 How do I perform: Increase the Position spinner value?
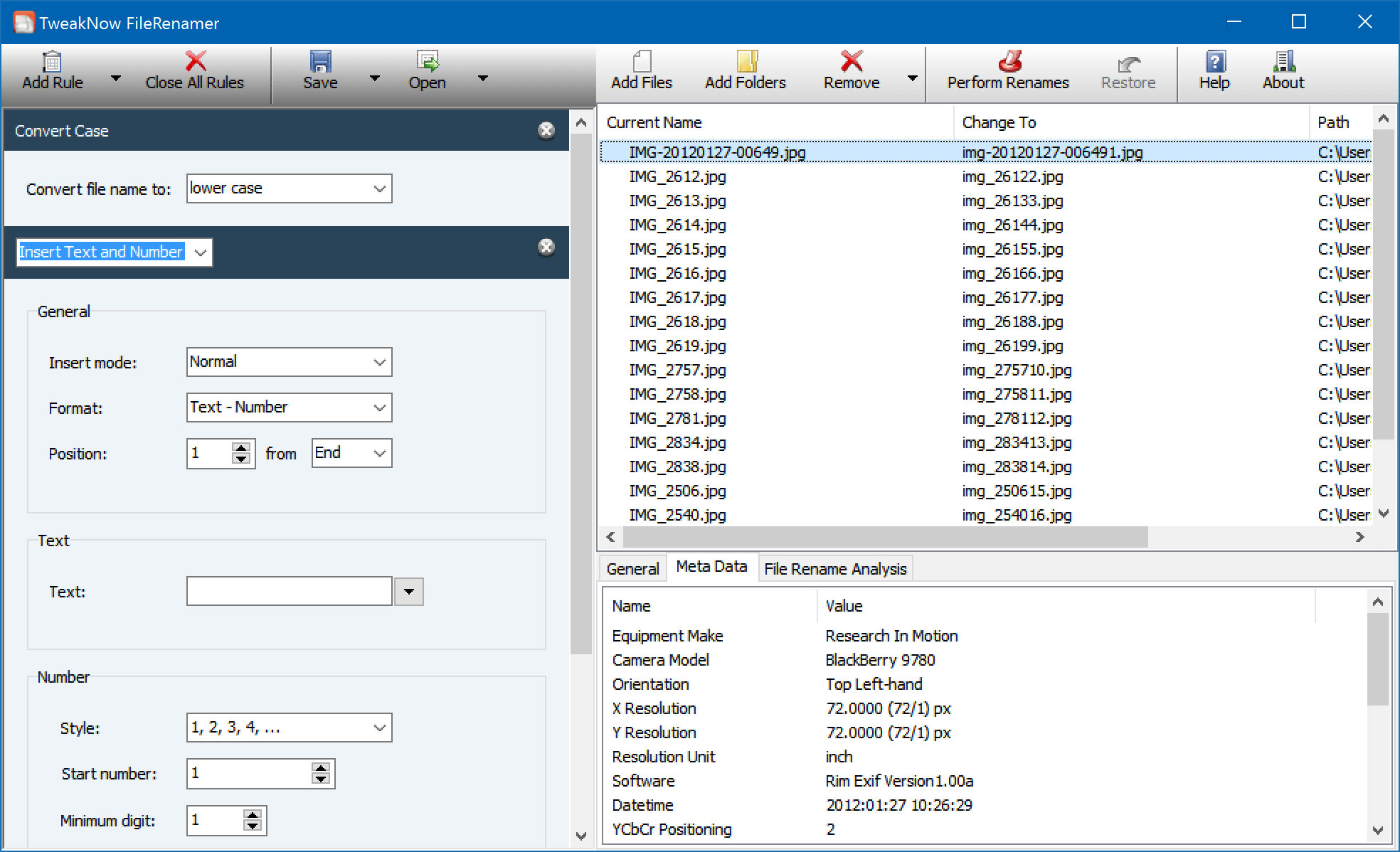pos(242,447)
